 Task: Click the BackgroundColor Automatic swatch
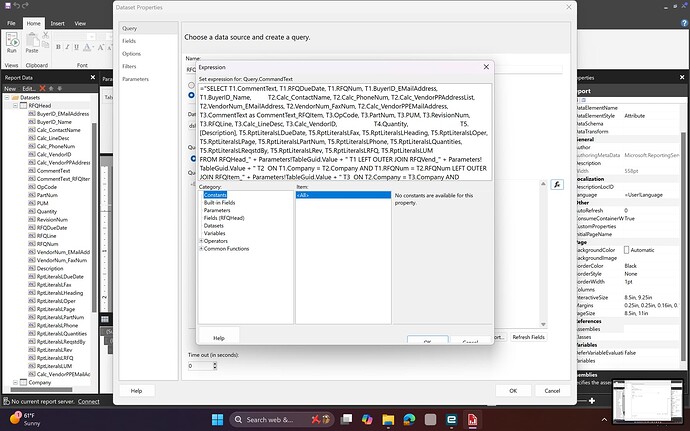click(x=626, y=250)
